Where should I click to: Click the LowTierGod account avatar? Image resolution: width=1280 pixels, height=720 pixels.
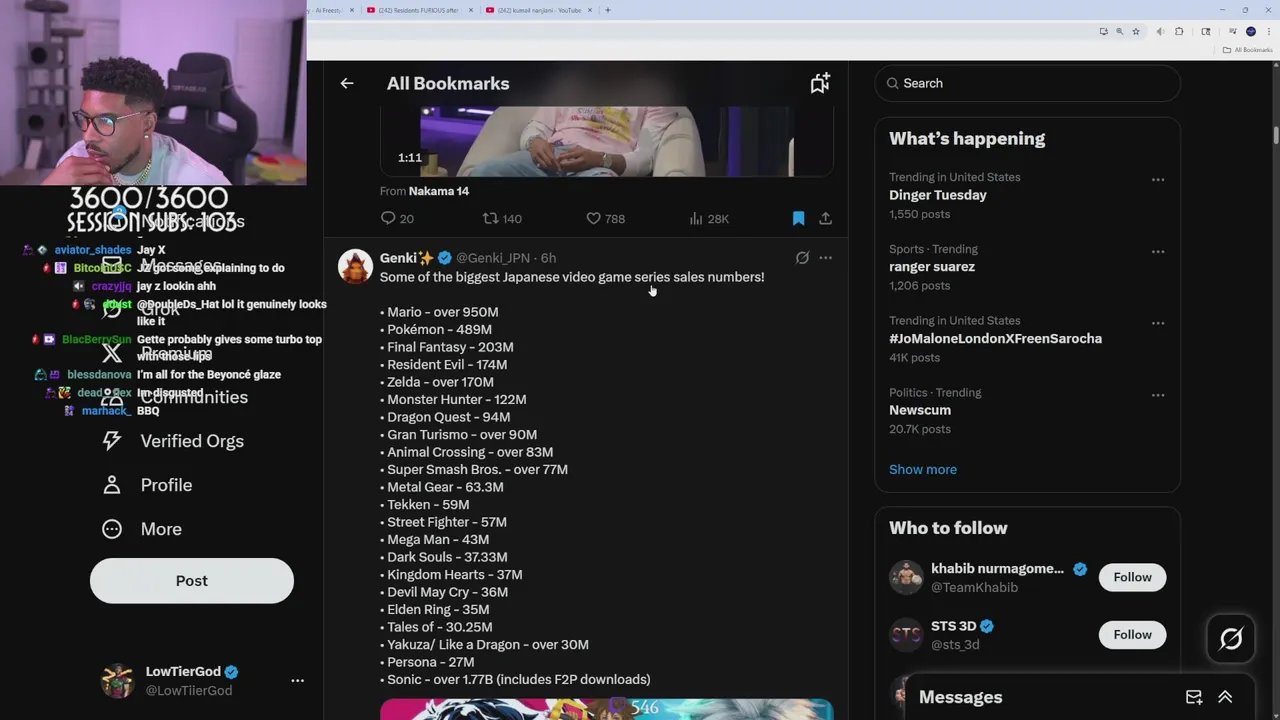[x=118, y=680]
